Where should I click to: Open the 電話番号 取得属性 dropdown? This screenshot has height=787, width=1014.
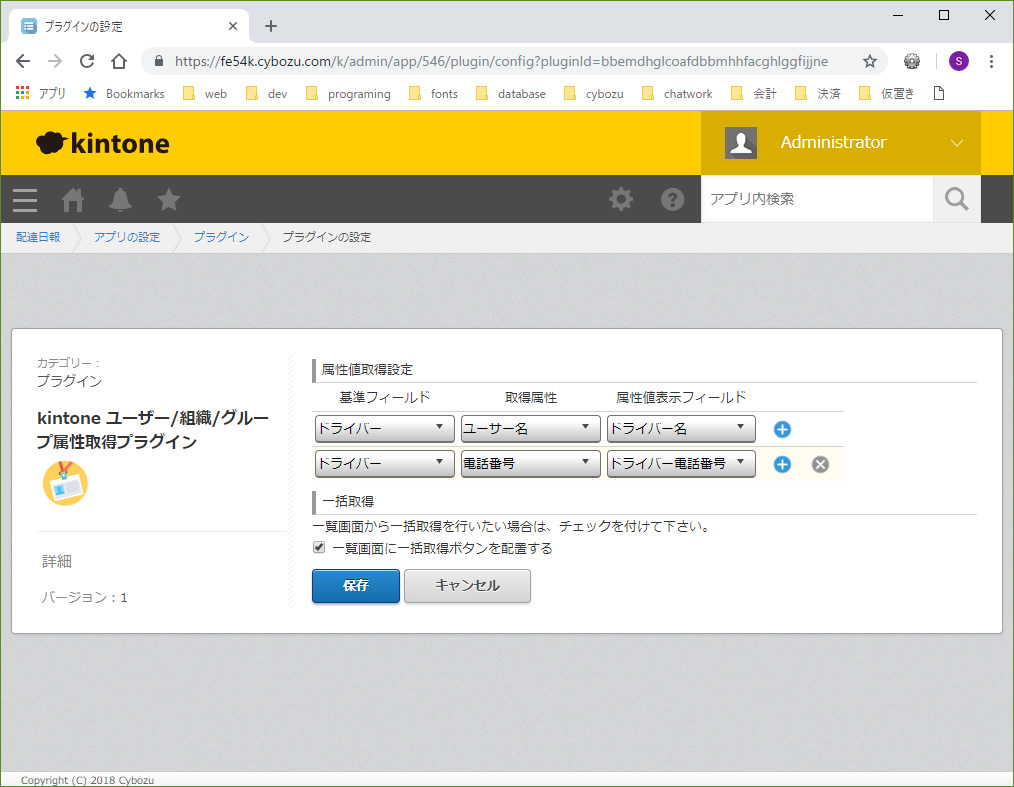click(531, 464)
